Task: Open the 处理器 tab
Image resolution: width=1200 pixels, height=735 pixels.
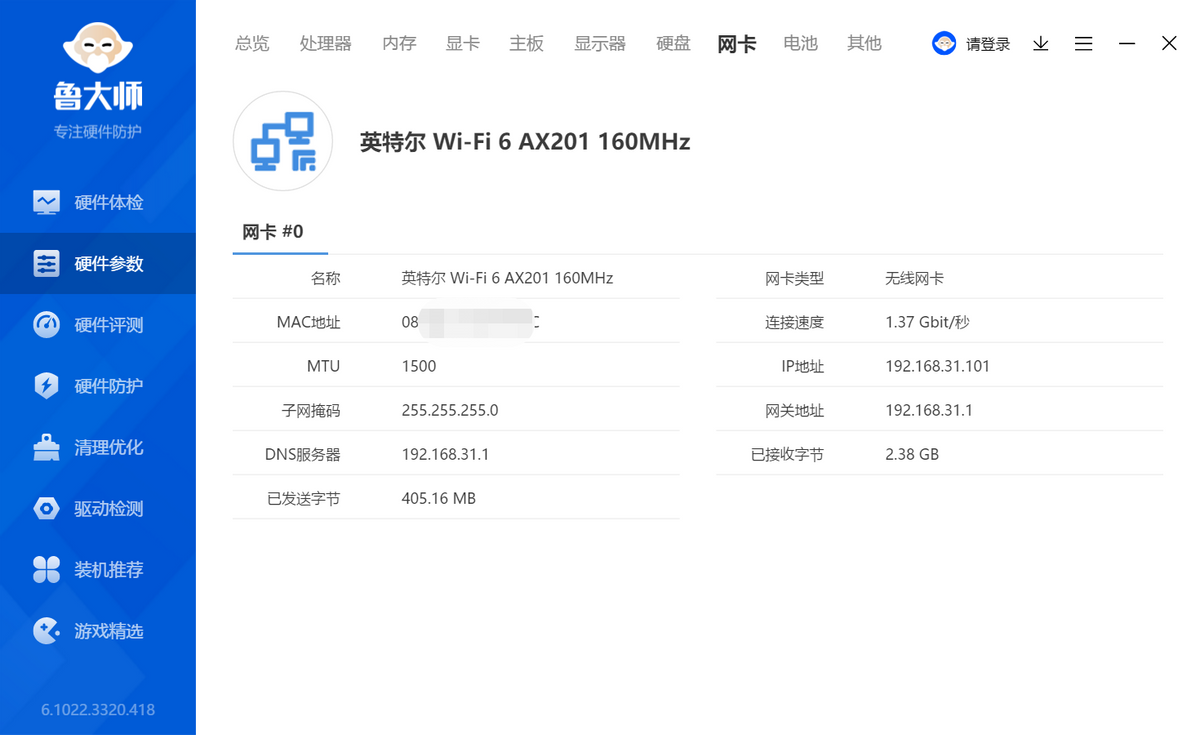Action: (x=325, y=43)
